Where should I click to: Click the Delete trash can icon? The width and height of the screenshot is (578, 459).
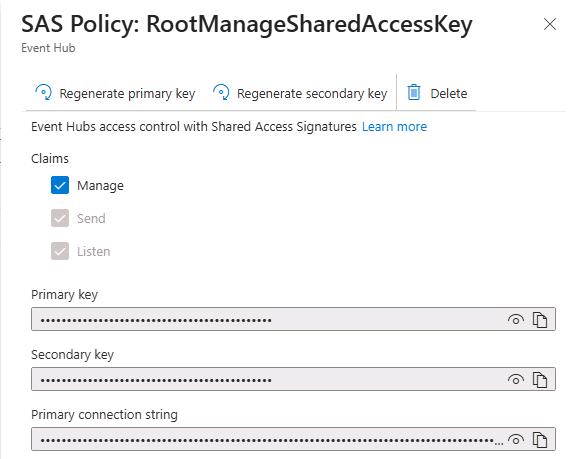tap(414, 92)
